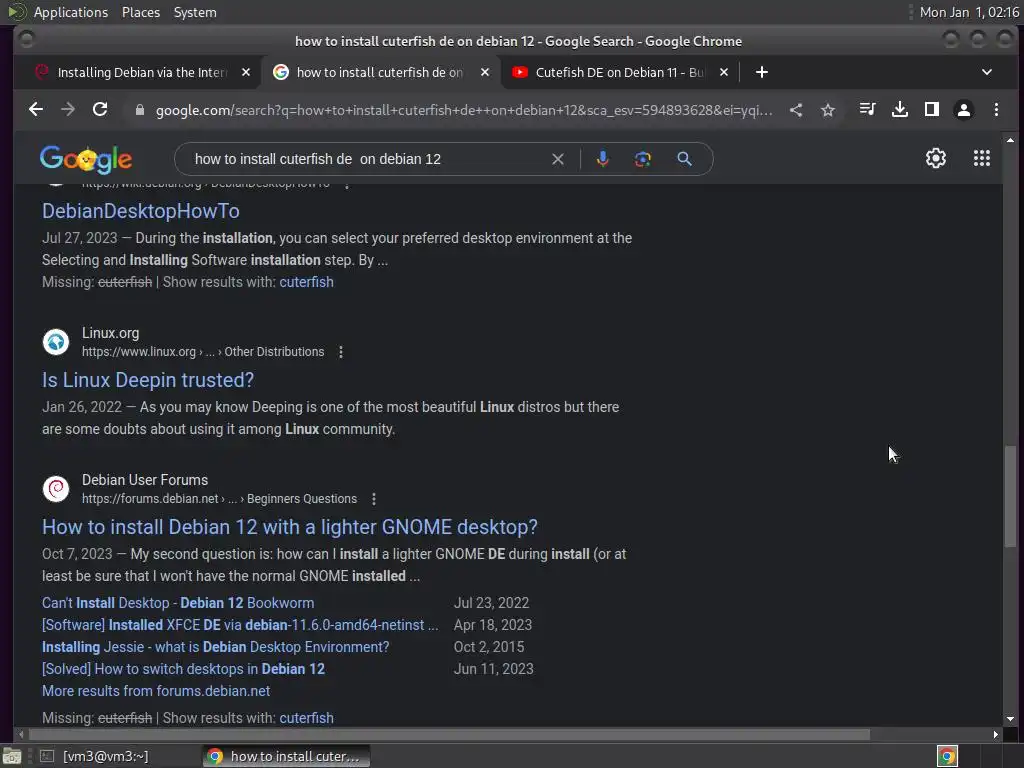1024x768 pixels.
Task: Open How to switch desktops in Debian 12 link
Action: [x=183, y=669]
